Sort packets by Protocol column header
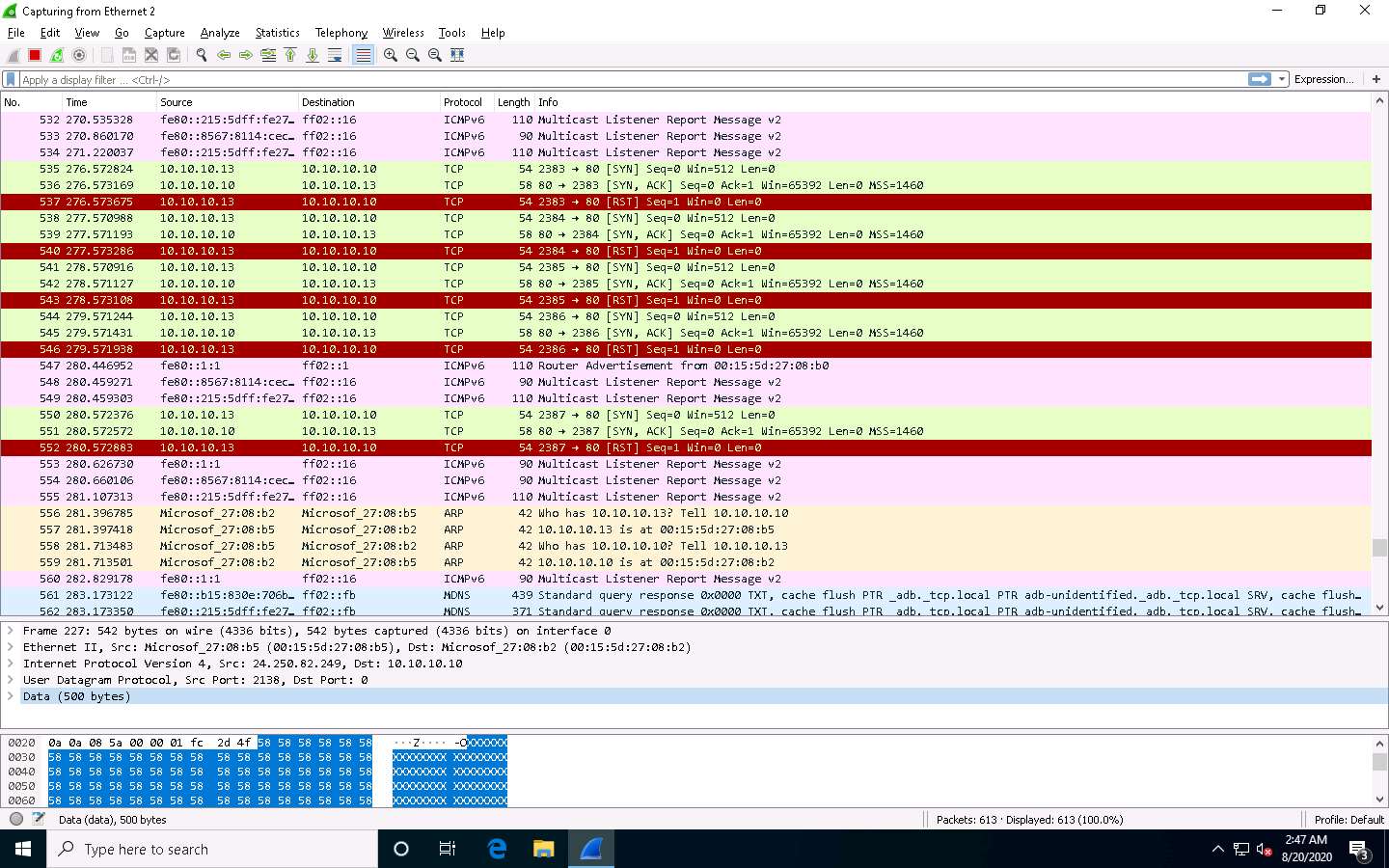1389x868 pixels. pos(466,102)
